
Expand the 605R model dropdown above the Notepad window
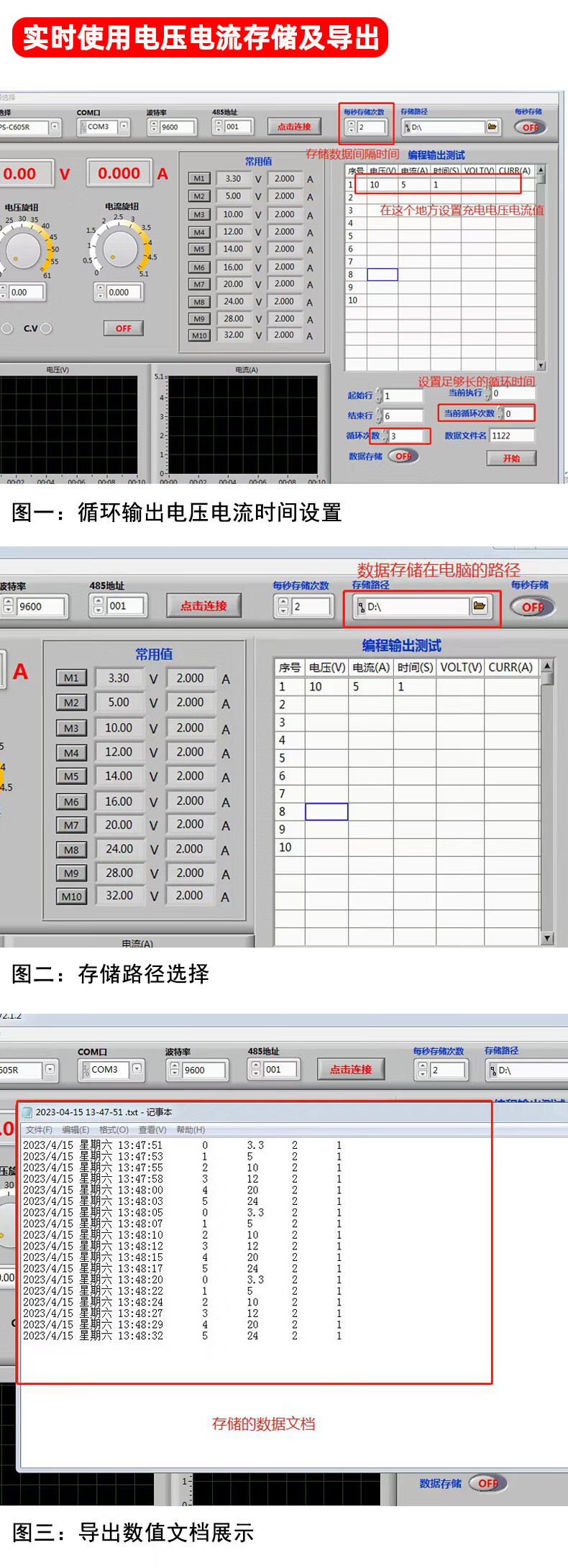coord(50,1069)
